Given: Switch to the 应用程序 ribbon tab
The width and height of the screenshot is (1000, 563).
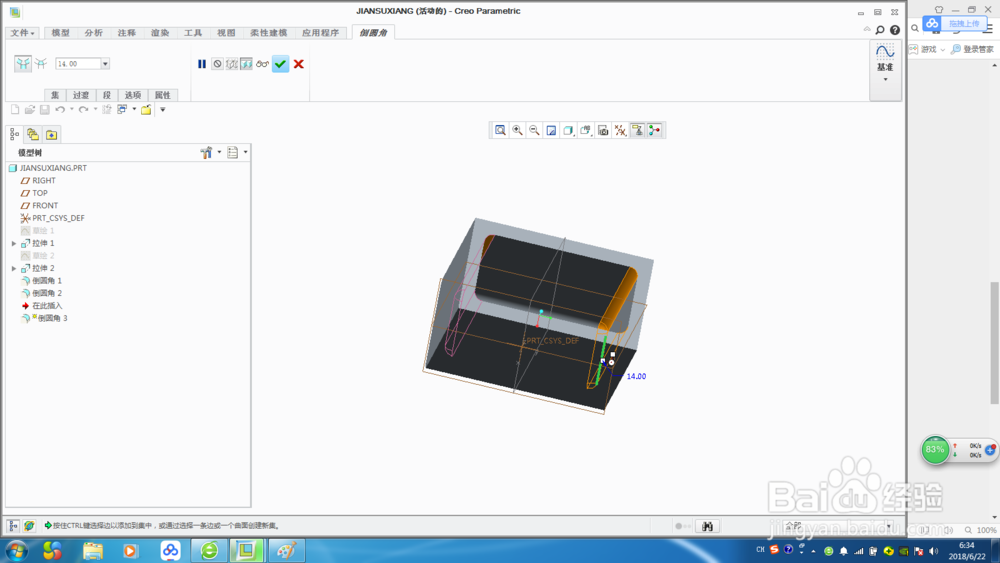Looking at the screenshot, I should pos(321,33).
